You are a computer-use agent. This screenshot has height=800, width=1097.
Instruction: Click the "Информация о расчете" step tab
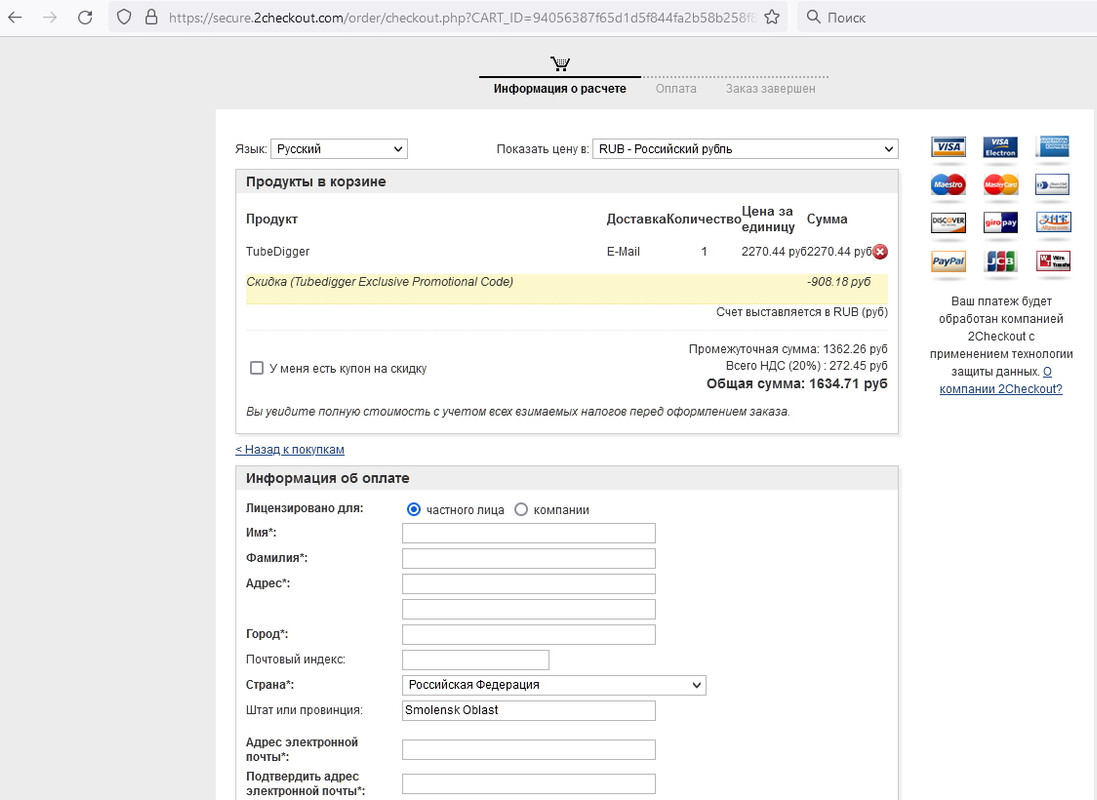560,89
